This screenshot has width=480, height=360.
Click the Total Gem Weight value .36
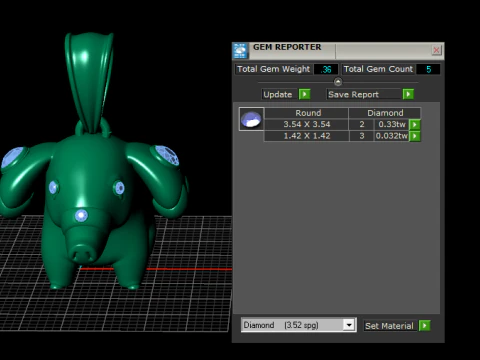(x=326, y=69)
